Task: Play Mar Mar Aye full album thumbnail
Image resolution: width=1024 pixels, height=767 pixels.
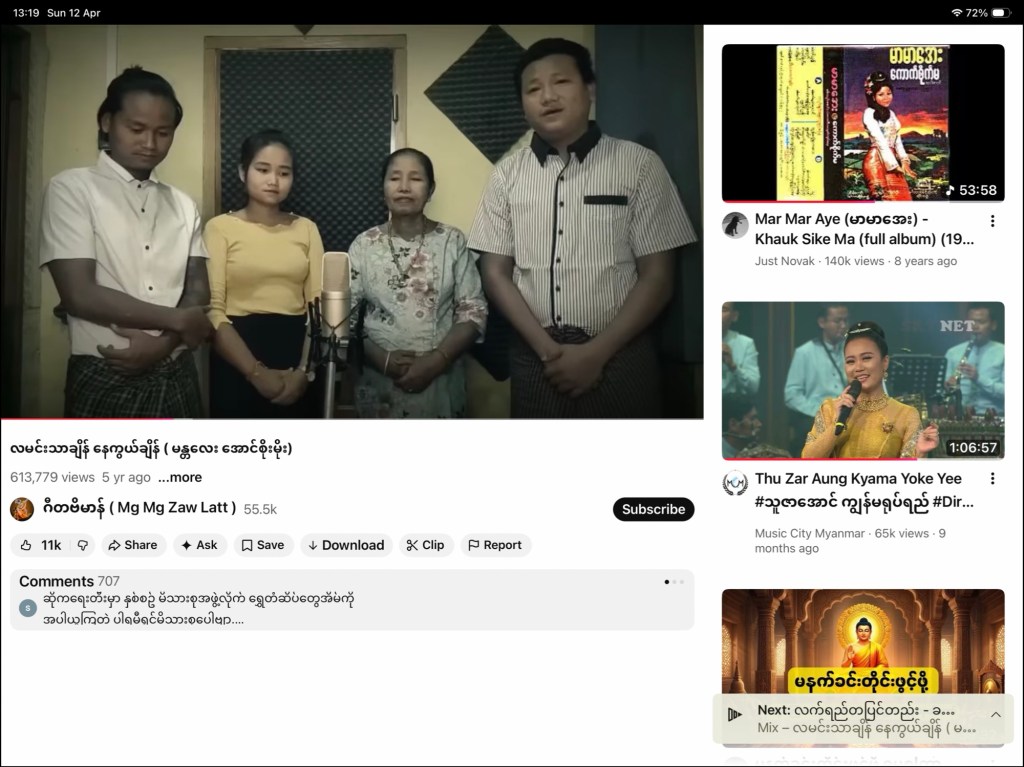Action: [x=862, y=123]
